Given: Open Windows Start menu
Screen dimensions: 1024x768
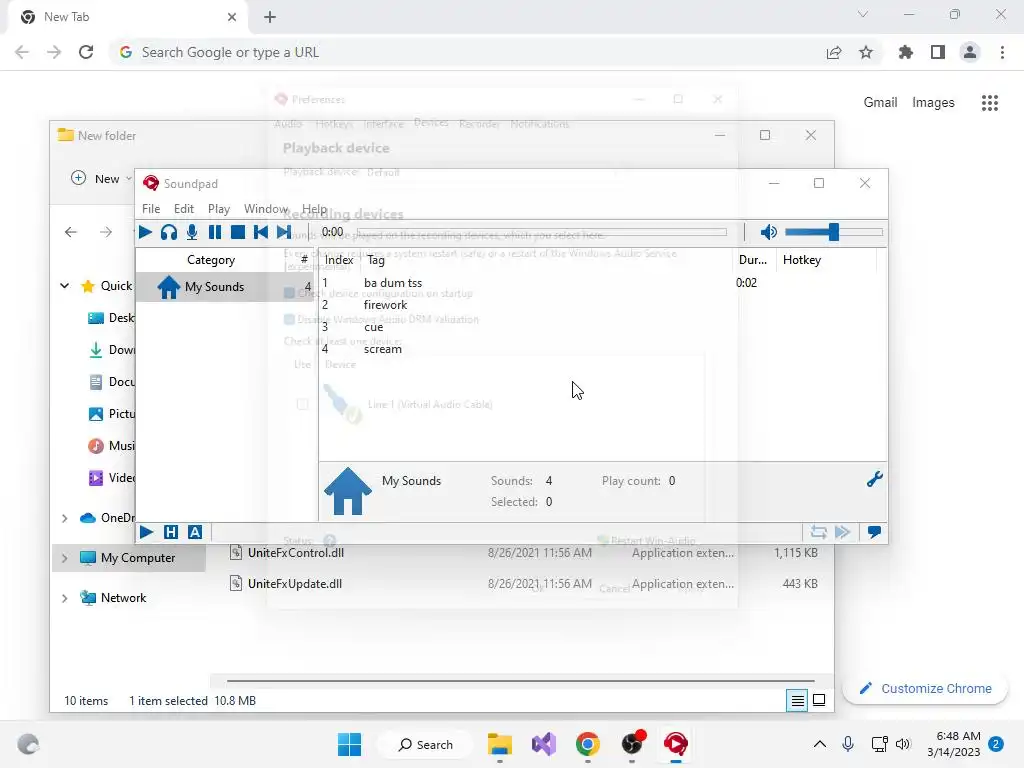Looking at the screenshot, I should (349, 744).
